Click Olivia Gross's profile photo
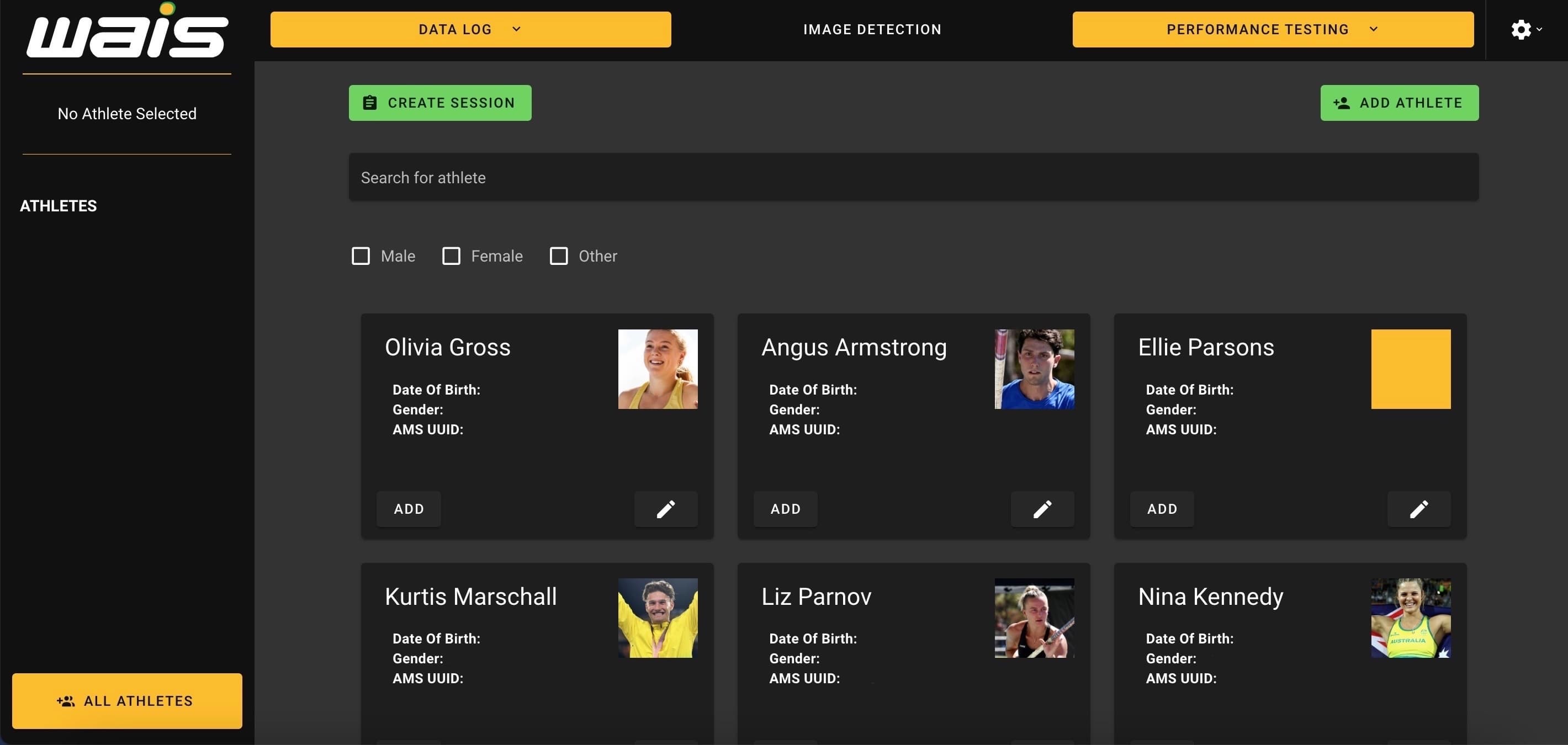The image size is (1568, 745). pyautogui.click(x=658, y=369)
